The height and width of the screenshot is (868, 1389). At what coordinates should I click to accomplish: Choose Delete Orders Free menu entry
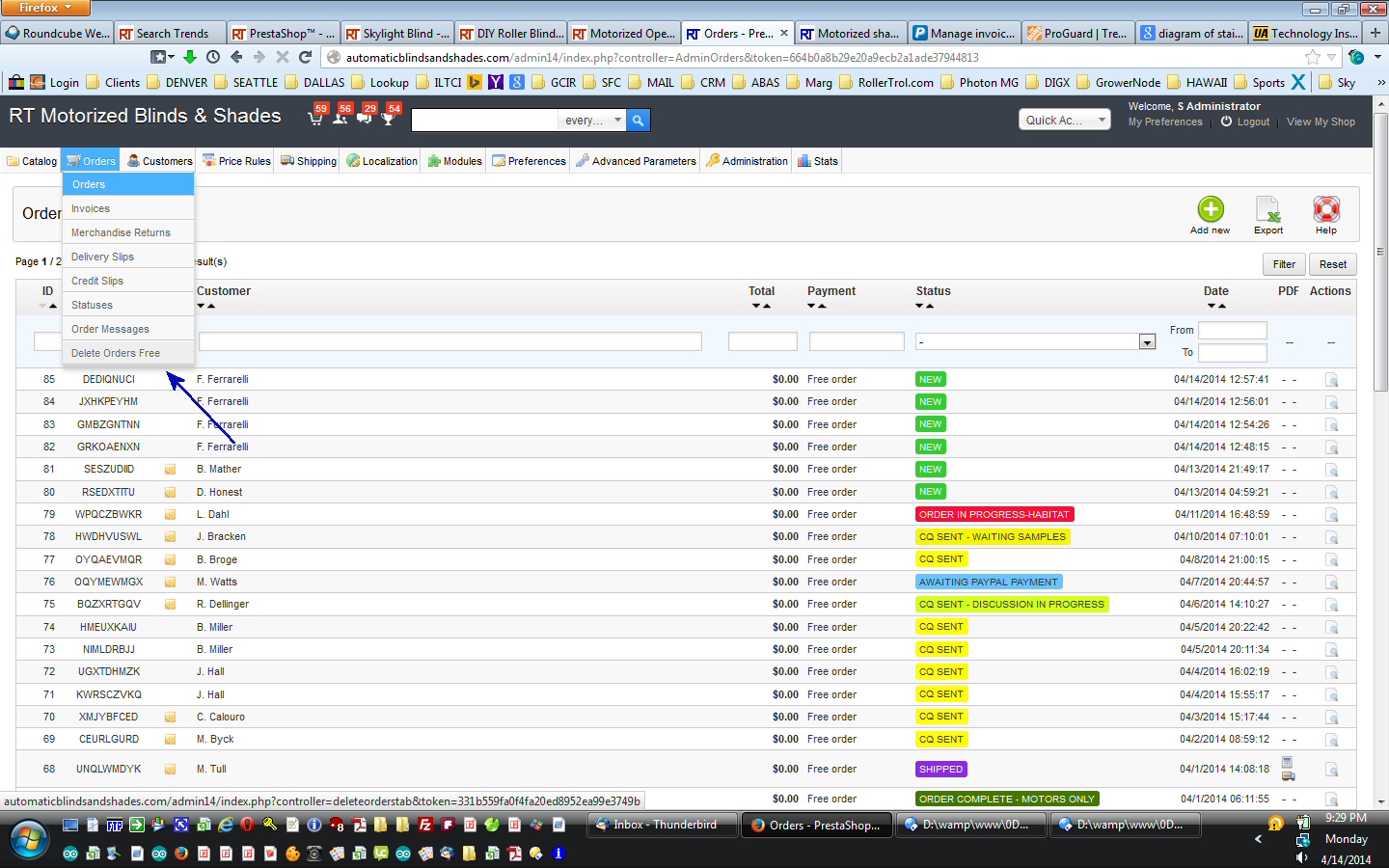[x=116, y=353]
